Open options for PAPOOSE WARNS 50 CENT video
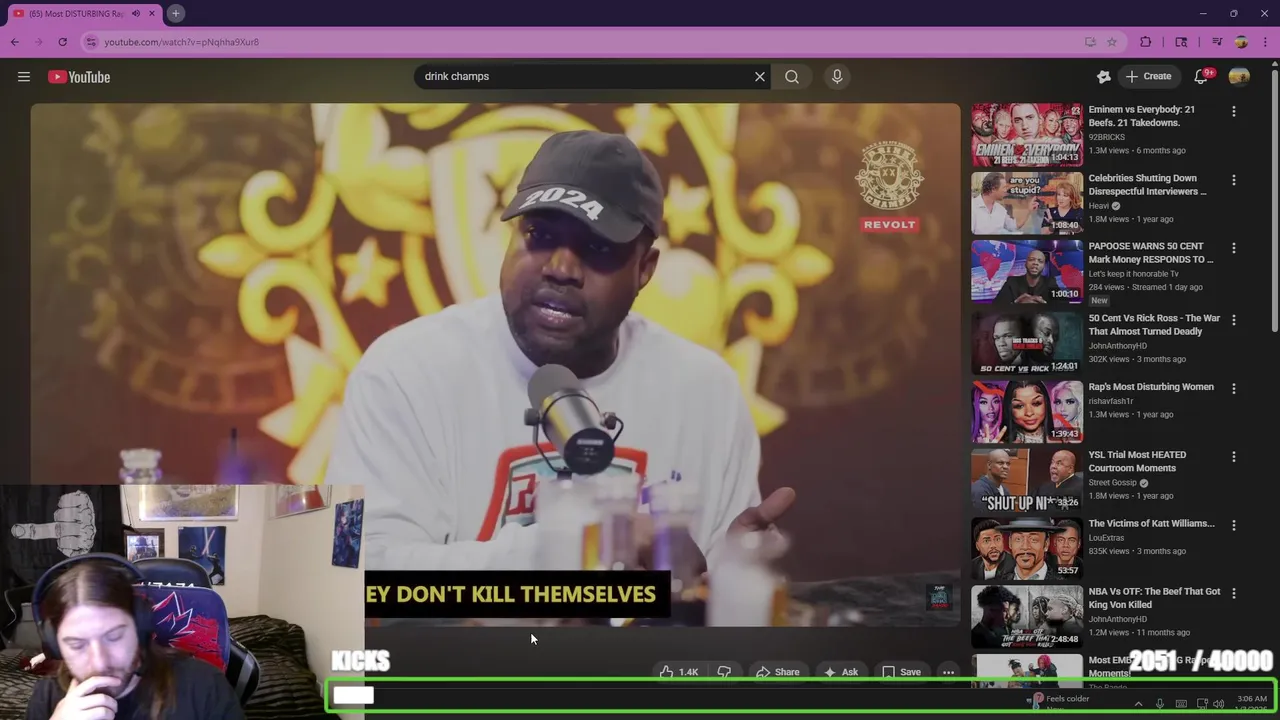This screenshot has height=720, width=1280. (x=1234, y=248)
